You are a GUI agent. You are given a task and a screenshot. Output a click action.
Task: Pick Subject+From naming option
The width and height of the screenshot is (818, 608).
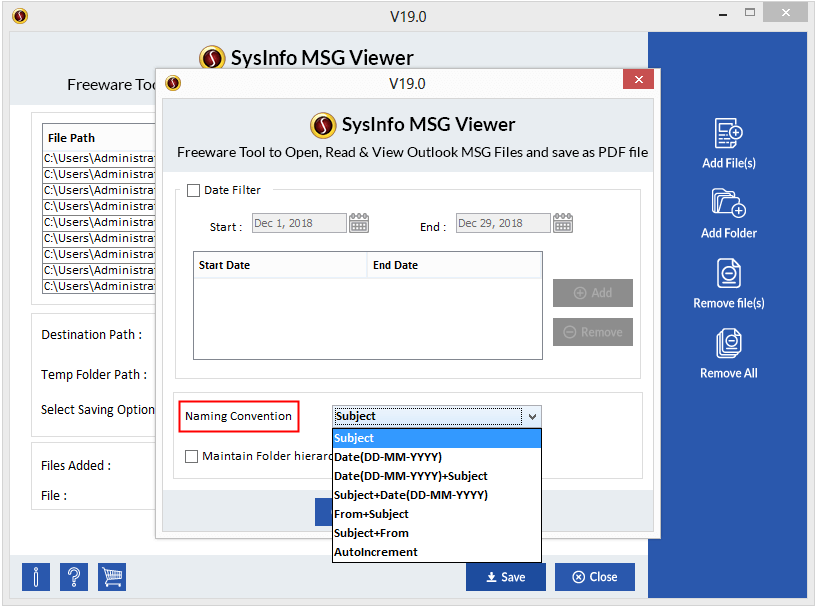click(437, 533)
